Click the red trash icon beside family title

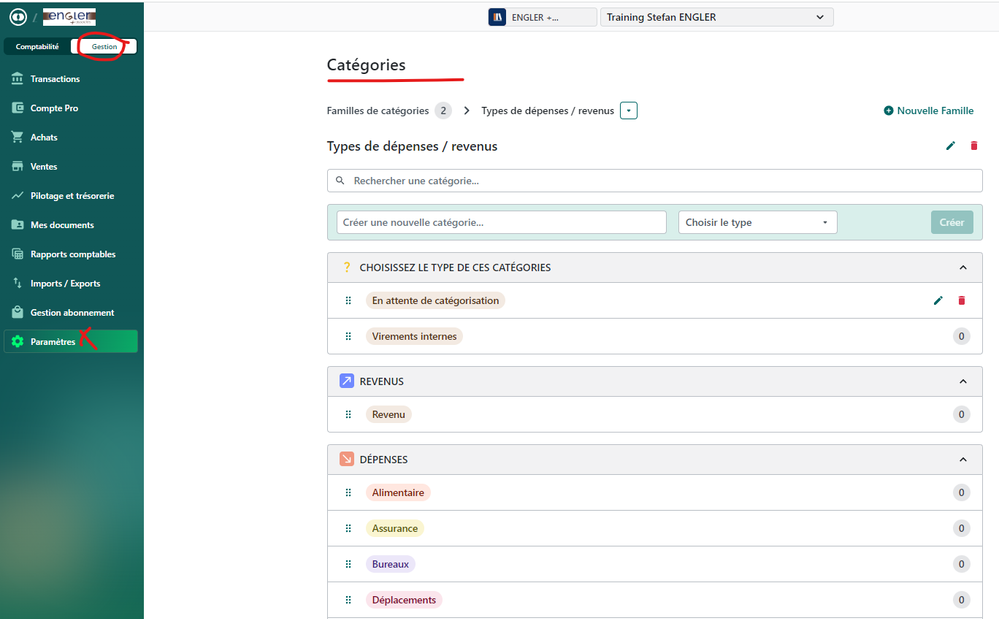click(x=974, y=146)
